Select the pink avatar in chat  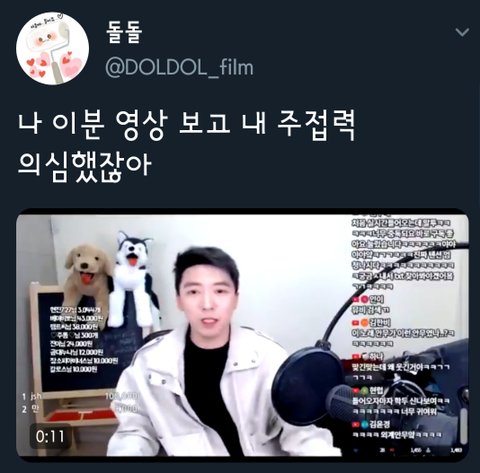[364, 299]
